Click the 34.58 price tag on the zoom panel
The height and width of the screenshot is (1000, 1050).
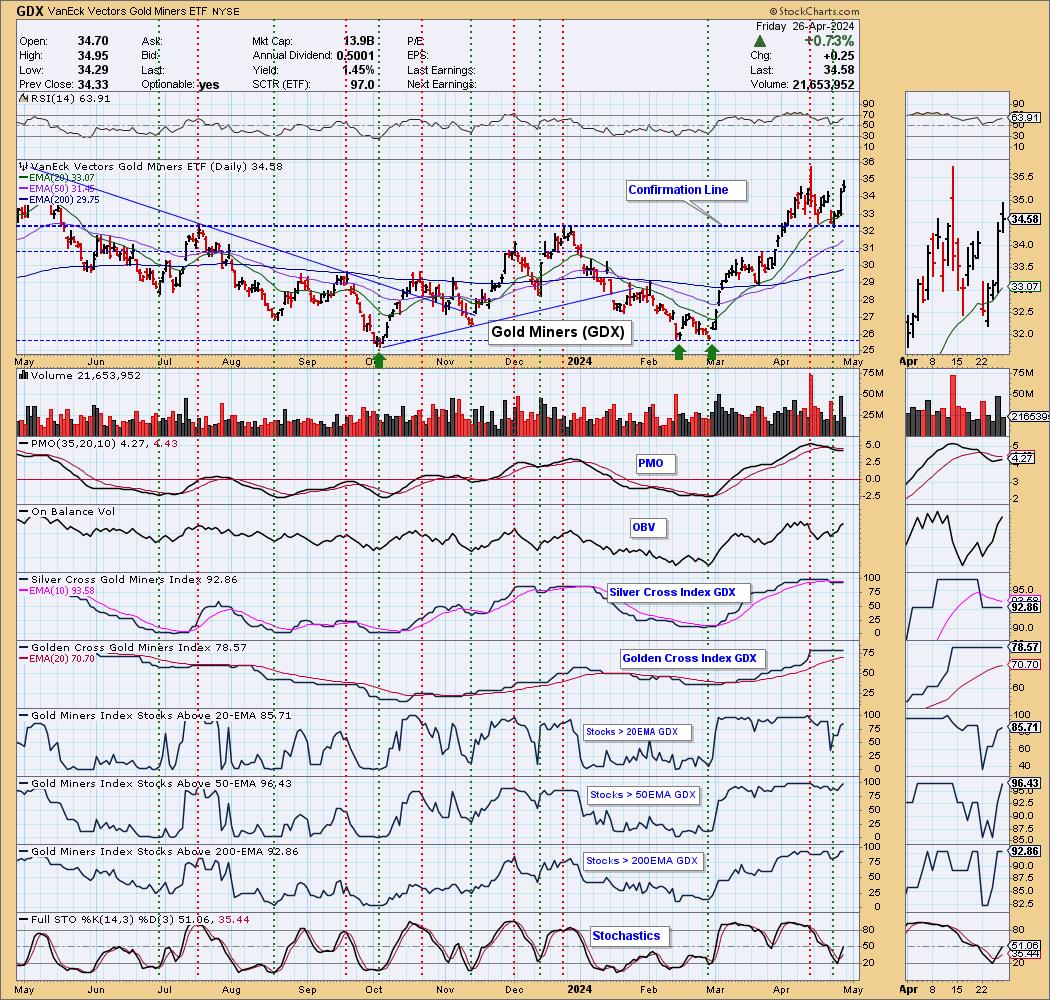pyautogui.click(x=1025, y=219)
